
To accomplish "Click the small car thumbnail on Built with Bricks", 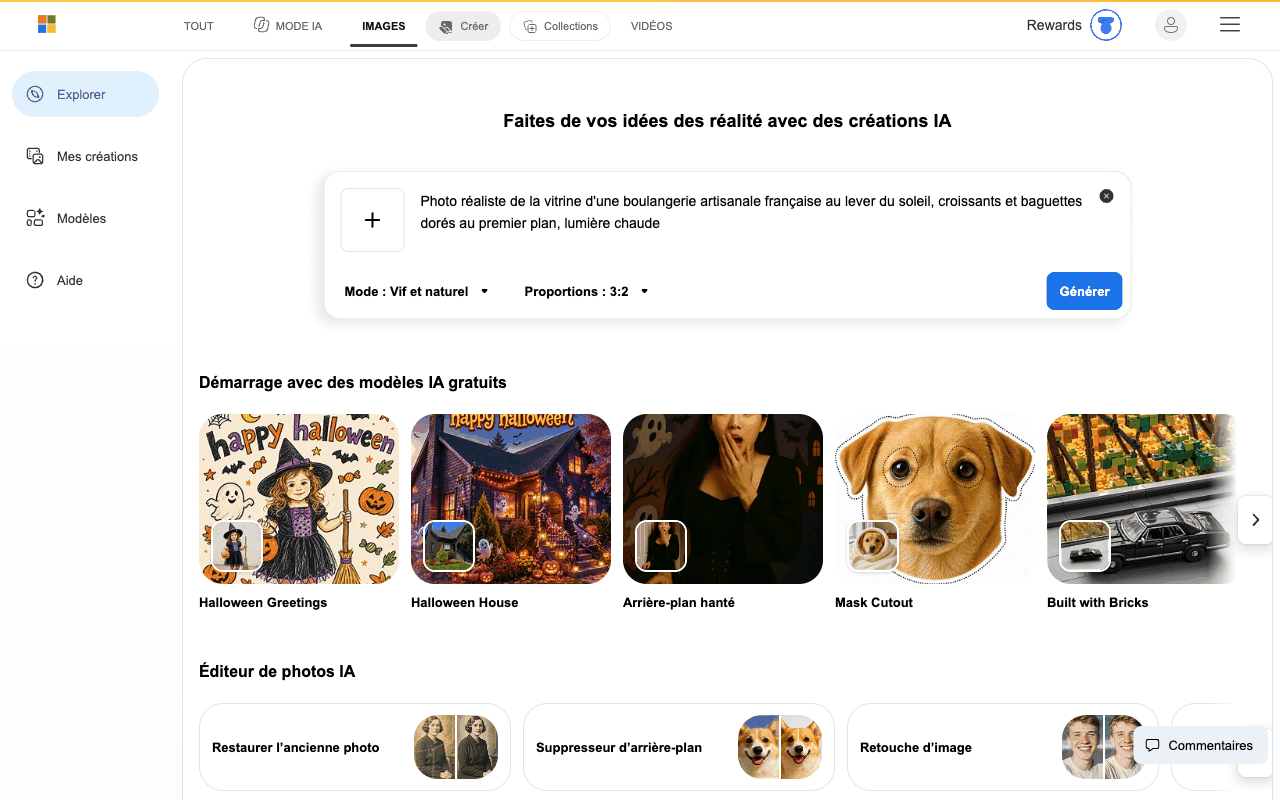I will (x=1085, y=546).
